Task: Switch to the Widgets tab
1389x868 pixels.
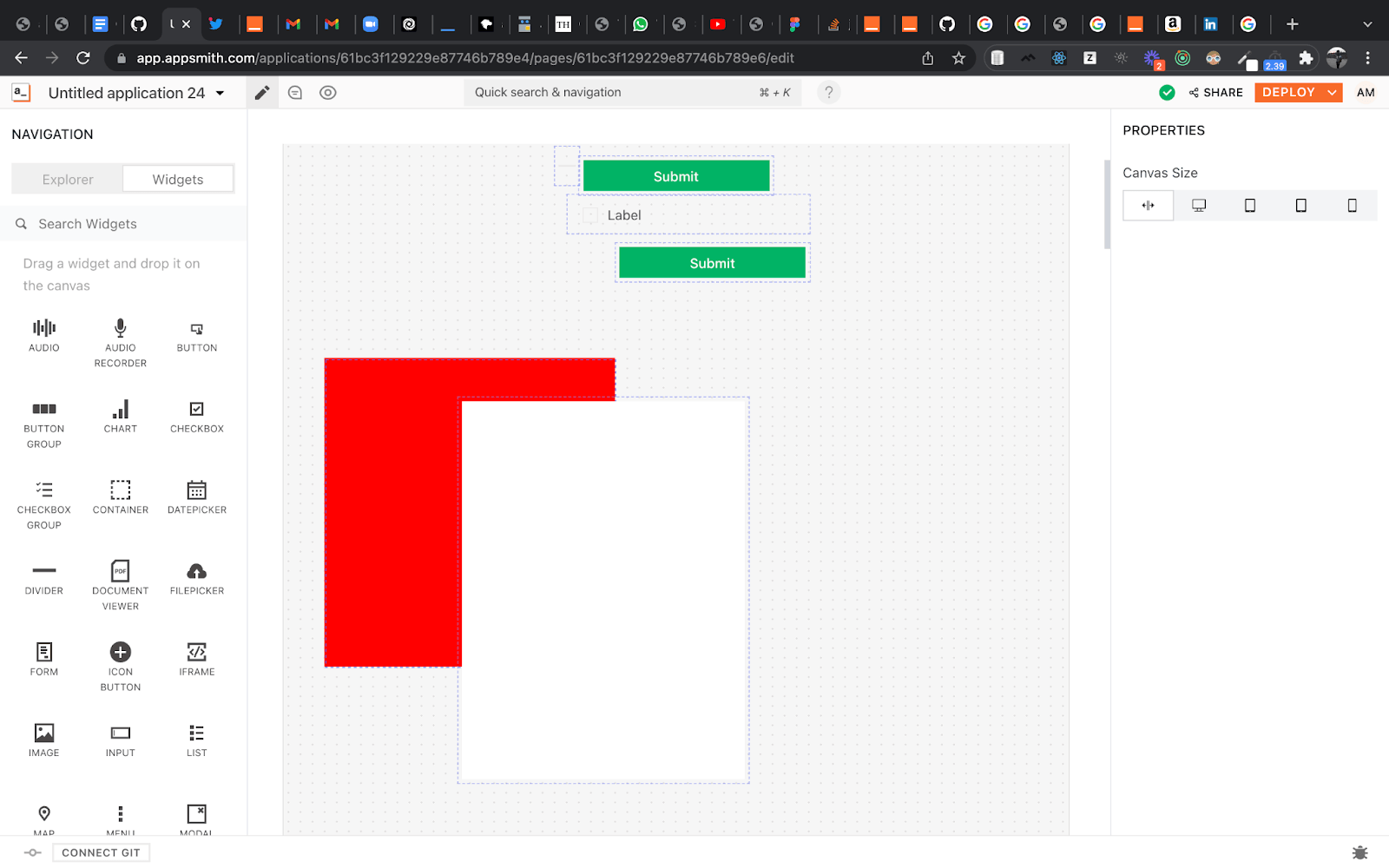Action: pos(178,180)
